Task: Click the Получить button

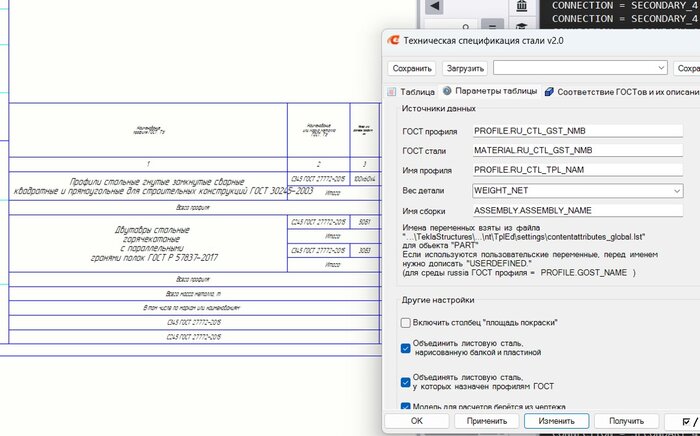Action: pos(626,421)
